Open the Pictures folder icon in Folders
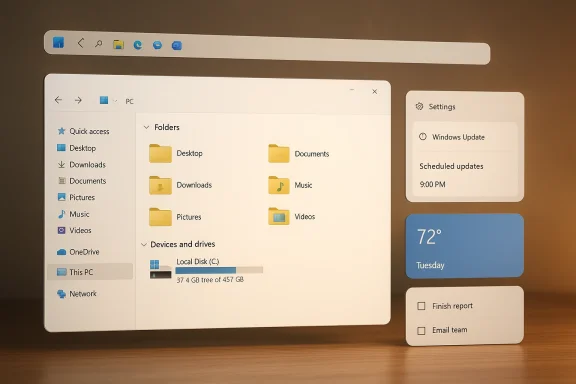The image size is (576, 384). [160, 217]
